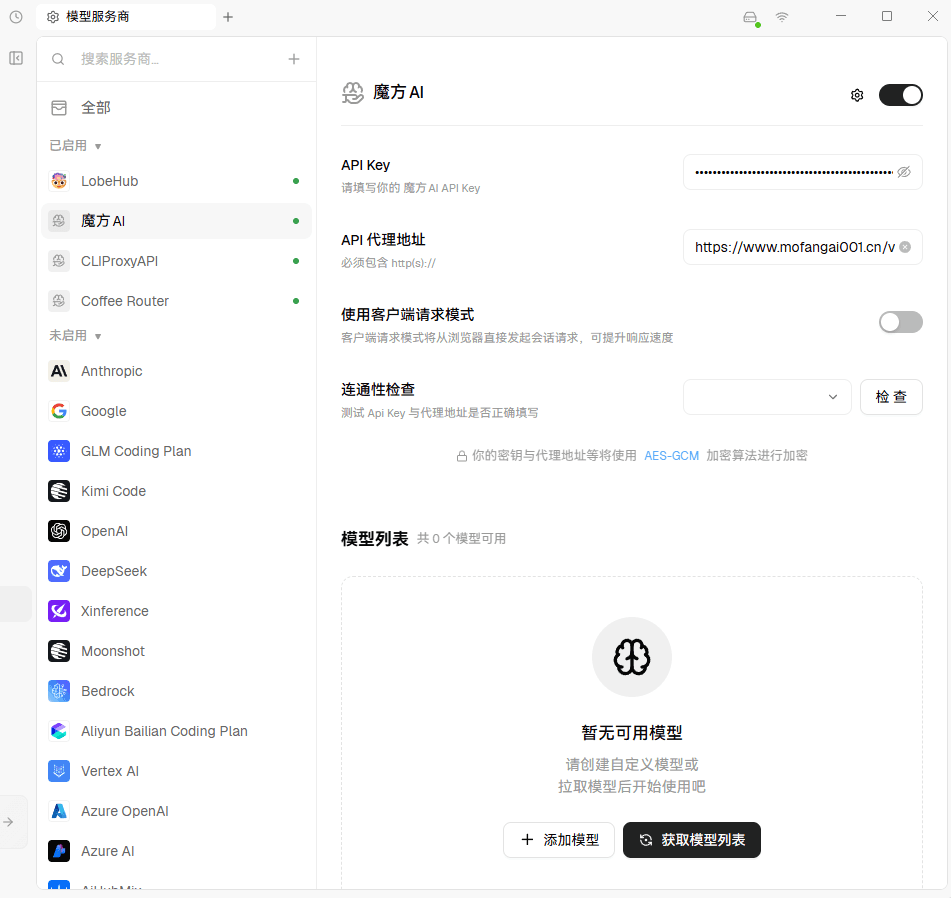Click the Bedrock logo icon
The image size is (951, 898).
[59, 691]
